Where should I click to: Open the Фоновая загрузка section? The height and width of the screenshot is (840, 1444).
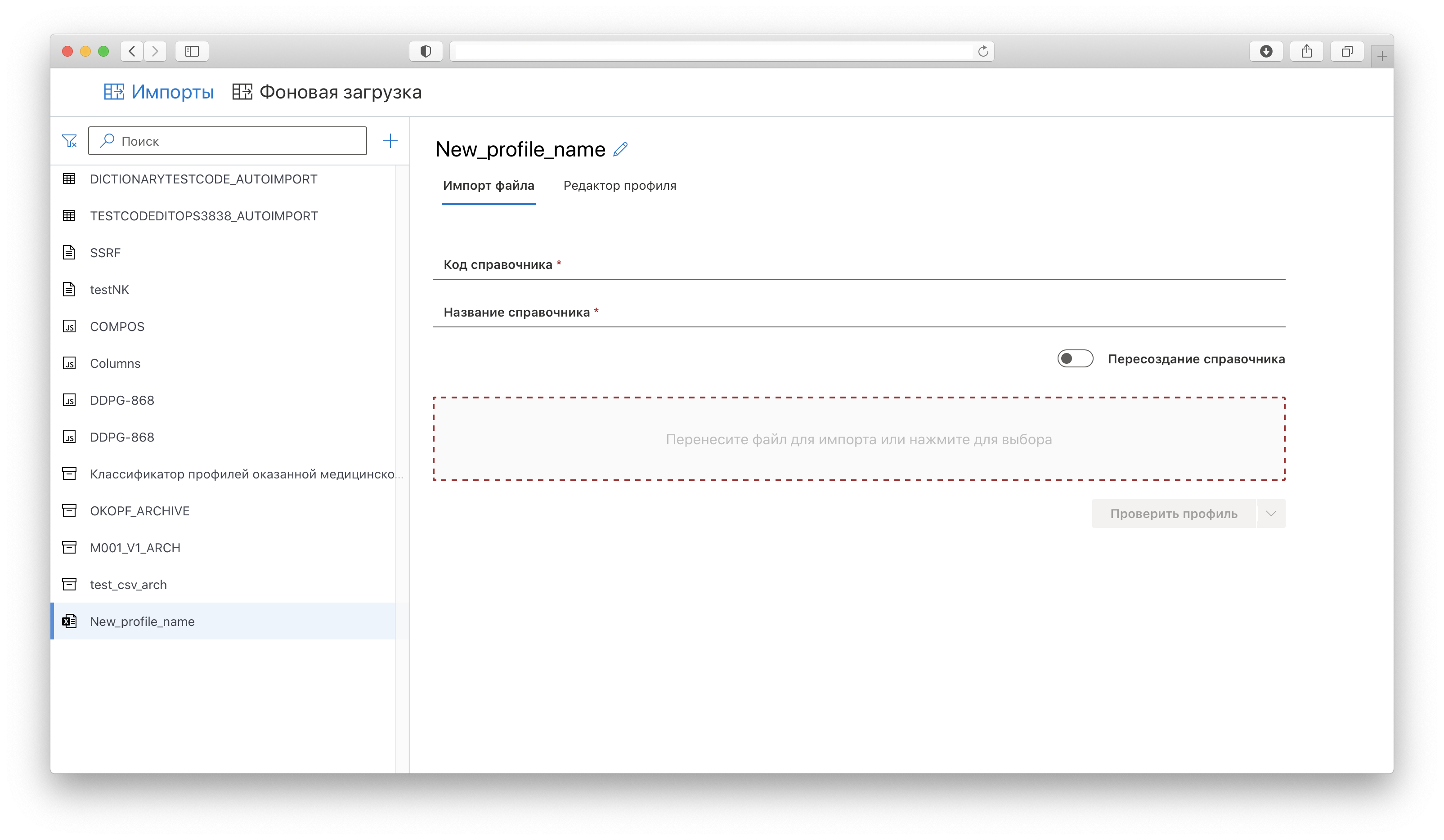click(x=327, y=92)
